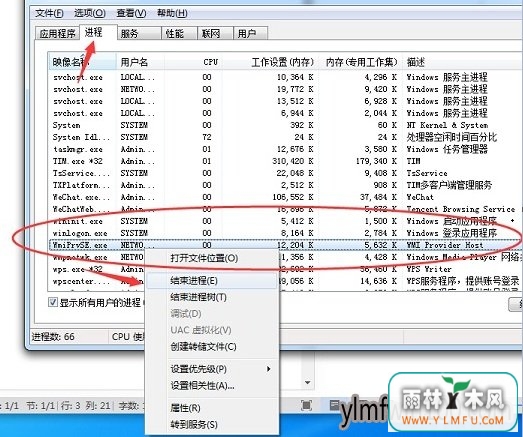Image resolution: width=523 pixels, height=437 pixels.
Task: Open the 文件(F) menu
Action: pyautogui.click(x=49, y=13)
